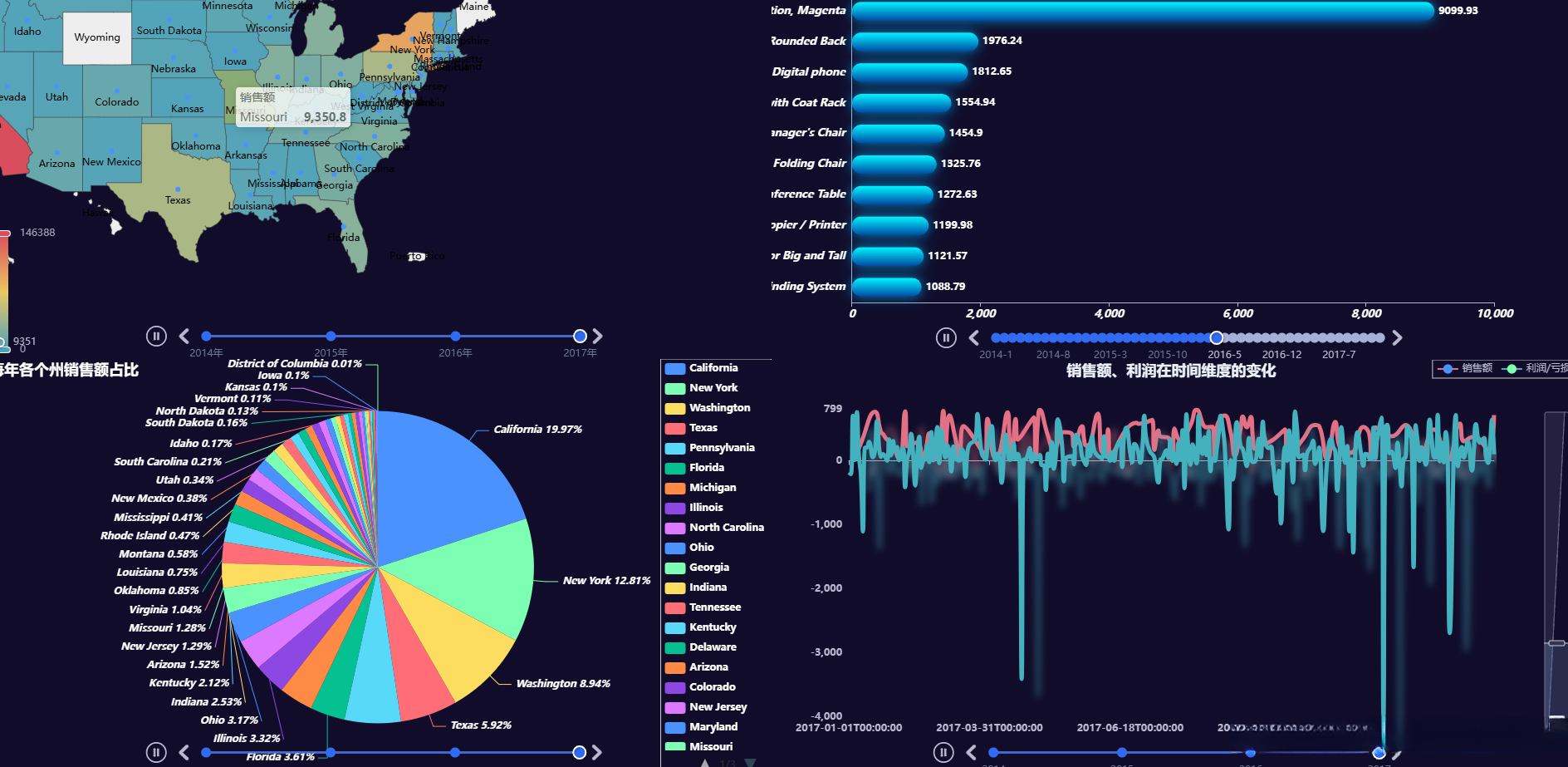Toggle New York series in legend
Viewport: 1568px width, 767px height.
coord(701,388)
